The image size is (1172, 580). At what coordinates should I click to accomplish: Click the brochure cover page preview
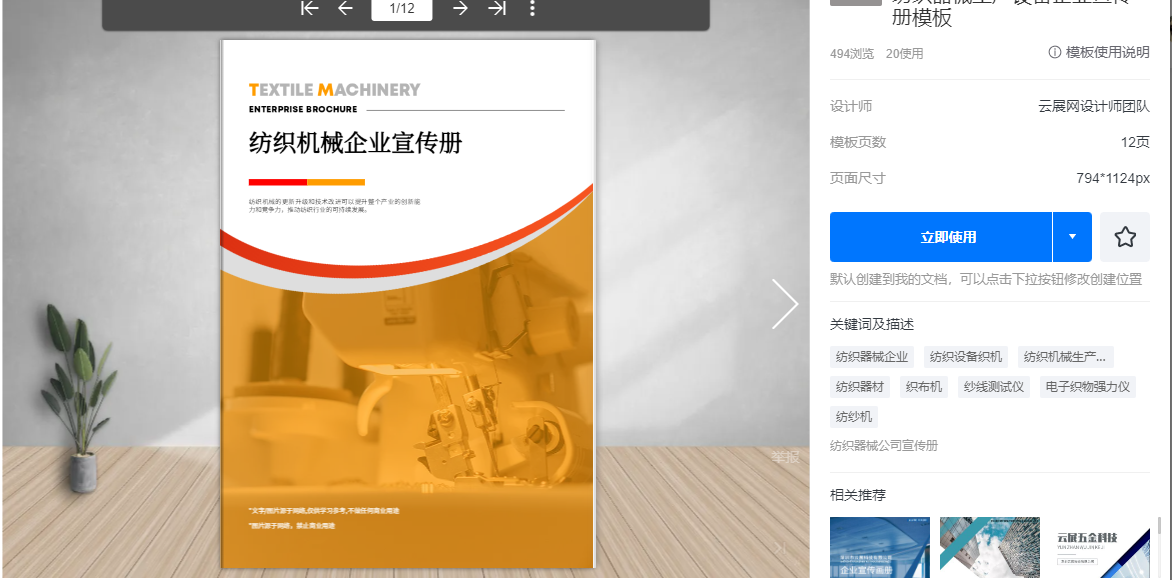click(x=408, y=304)
